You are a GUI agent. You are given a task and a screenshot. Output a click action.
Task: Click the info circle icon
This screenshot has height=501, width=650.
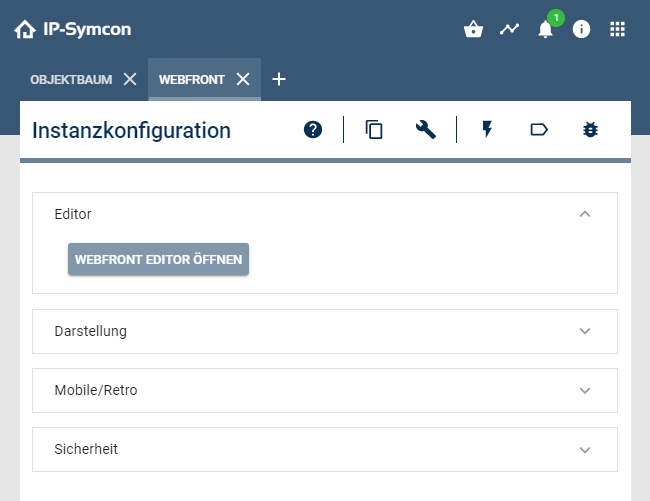click(581, 29)
